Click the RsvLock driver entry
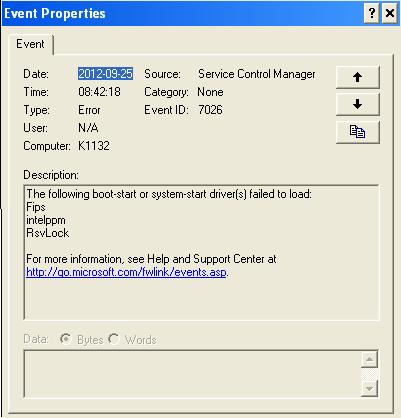Screen dimensions: 401x418 click(47, 233)
